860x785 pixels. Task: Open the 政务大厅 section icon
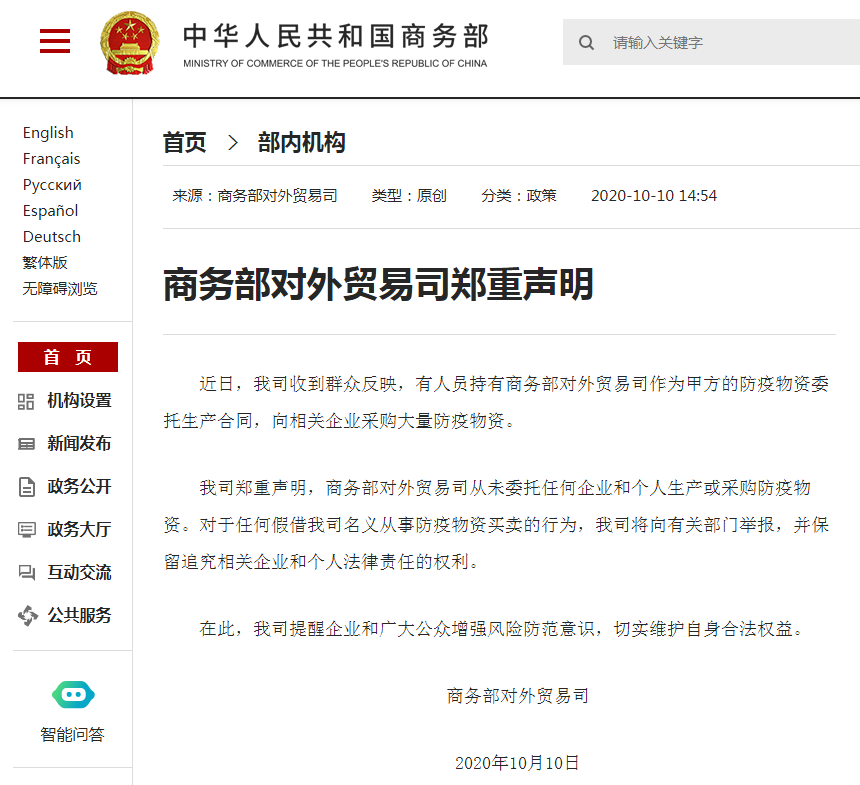tap(27, 530)
